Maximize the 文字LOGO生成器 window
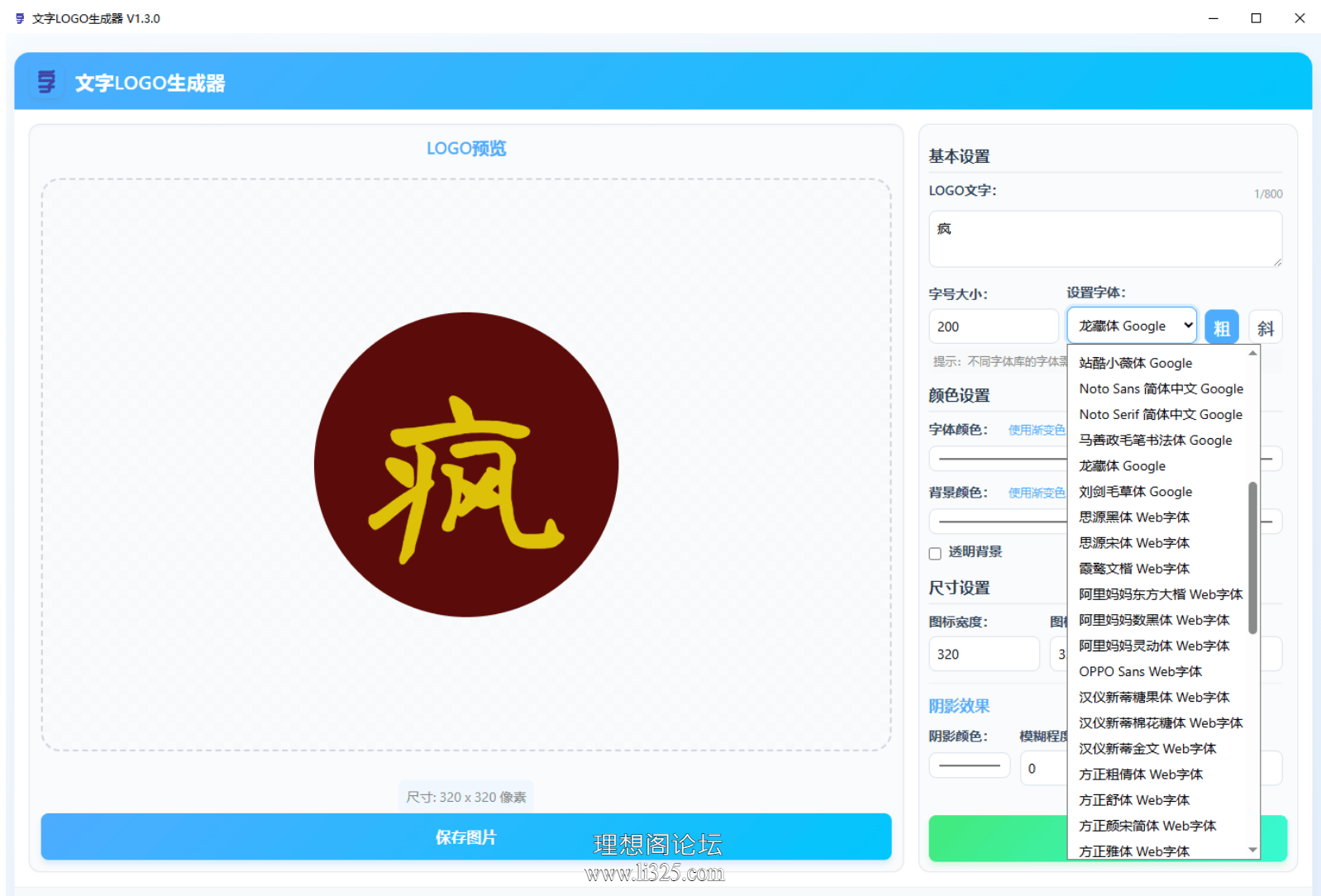Image resolution: width=1321 pixels, height=896 pixels. click(1256, 18)
